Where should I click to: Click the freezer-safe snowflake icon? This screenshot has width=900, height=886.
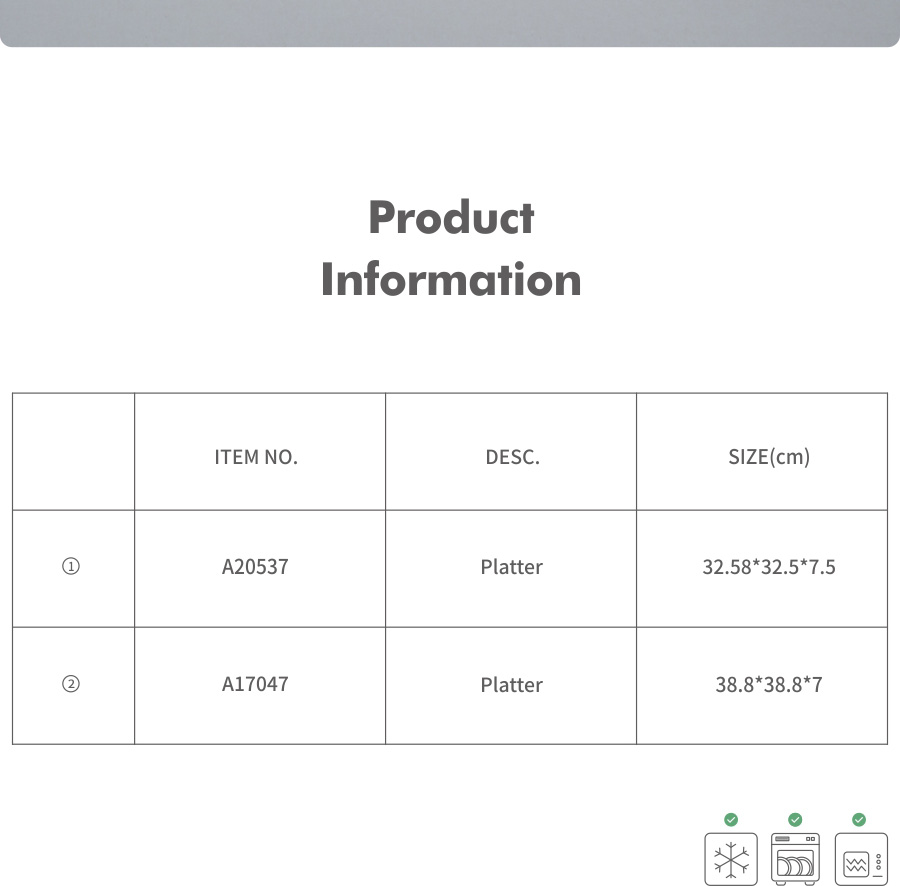(731, 858)
